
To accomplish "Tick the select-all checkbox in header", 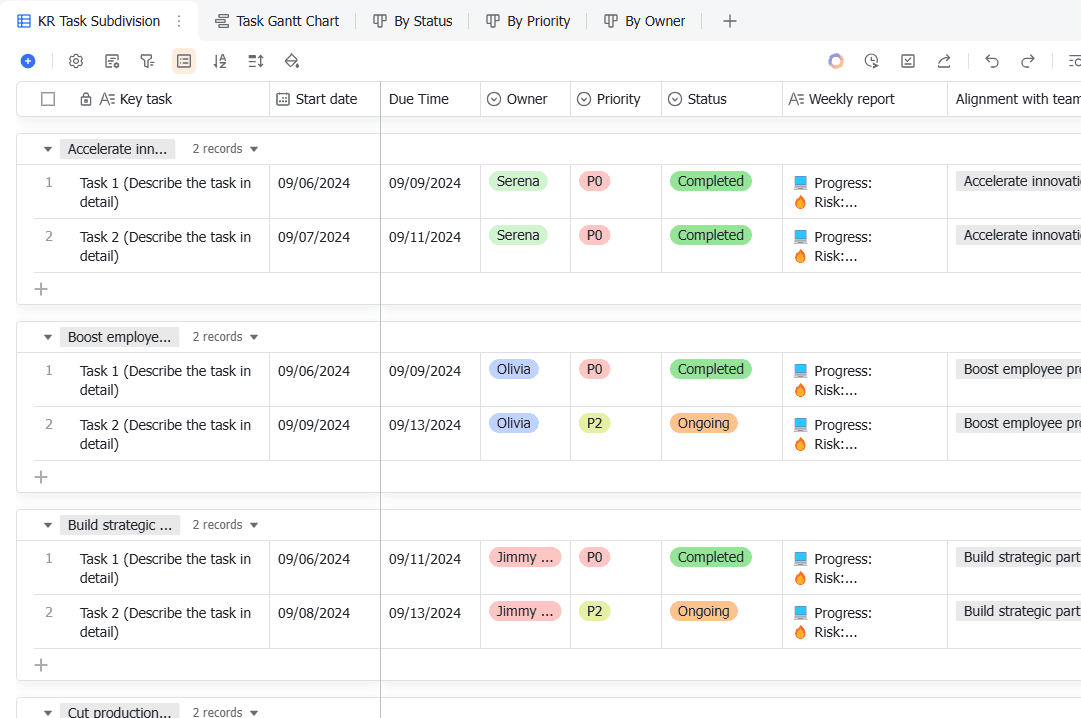I will coord(48,99).
